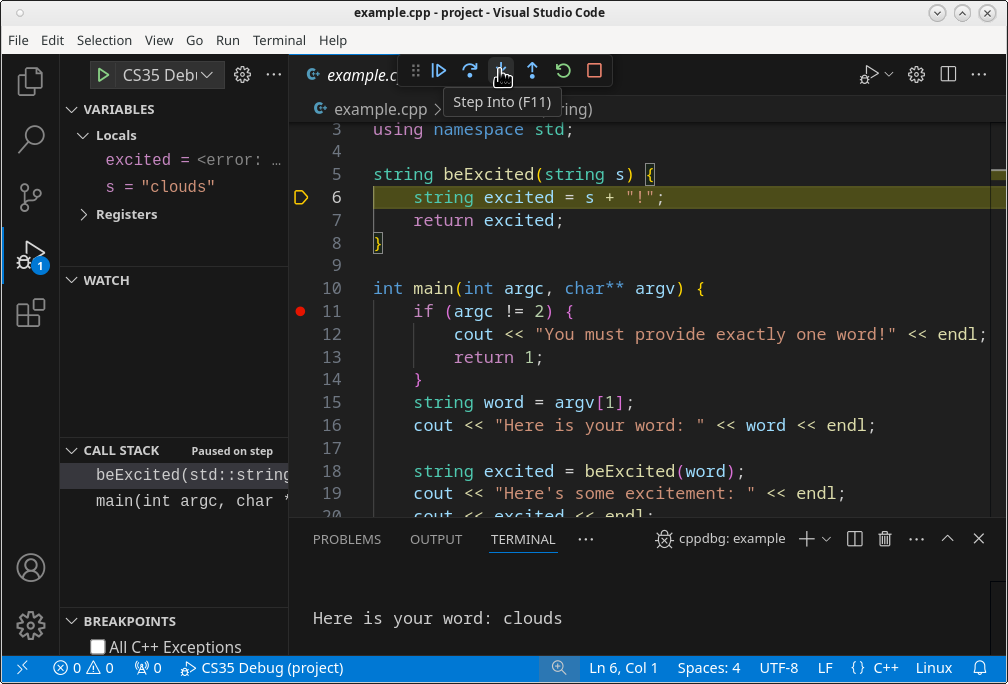Close the bottom panel
1008x684 pixels.
pyautogui.click(x=978, y=539)
